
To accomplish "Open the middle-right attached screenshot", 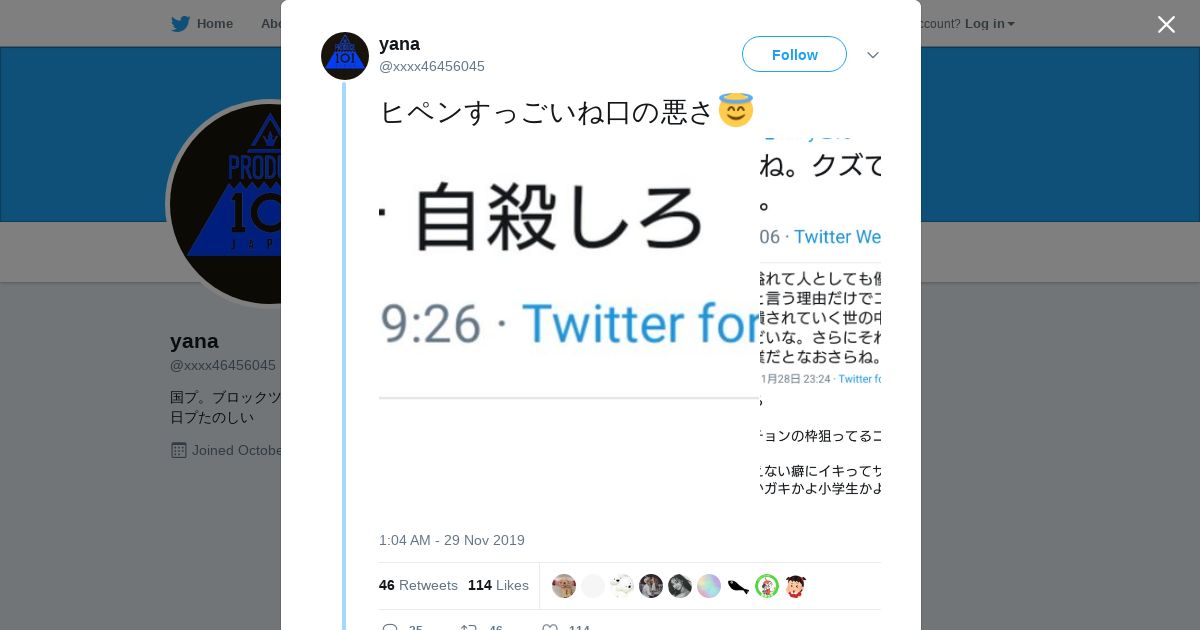I will pos(821,326).
